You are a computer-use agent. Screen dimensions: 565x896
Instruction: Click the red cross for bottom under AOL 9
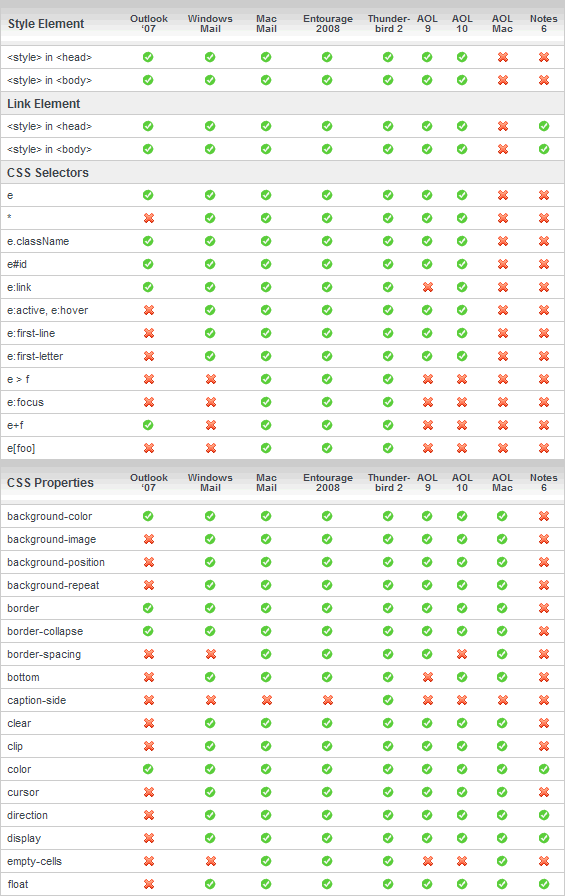pos(427,677)
